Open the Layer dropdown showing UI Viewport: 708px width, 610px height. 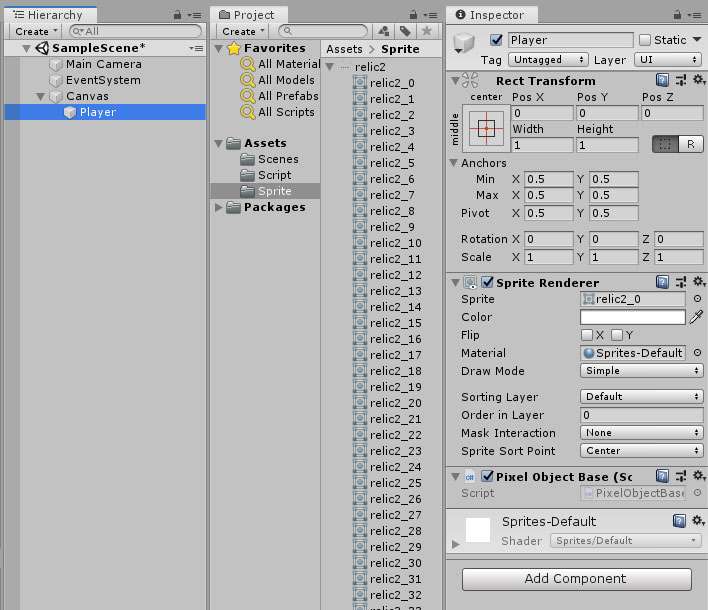[x=668, y=60]
